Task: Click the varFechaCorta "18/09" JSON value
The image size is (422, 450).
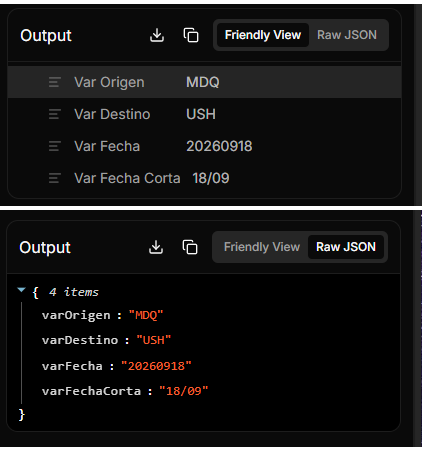Action: coord(184,391)
